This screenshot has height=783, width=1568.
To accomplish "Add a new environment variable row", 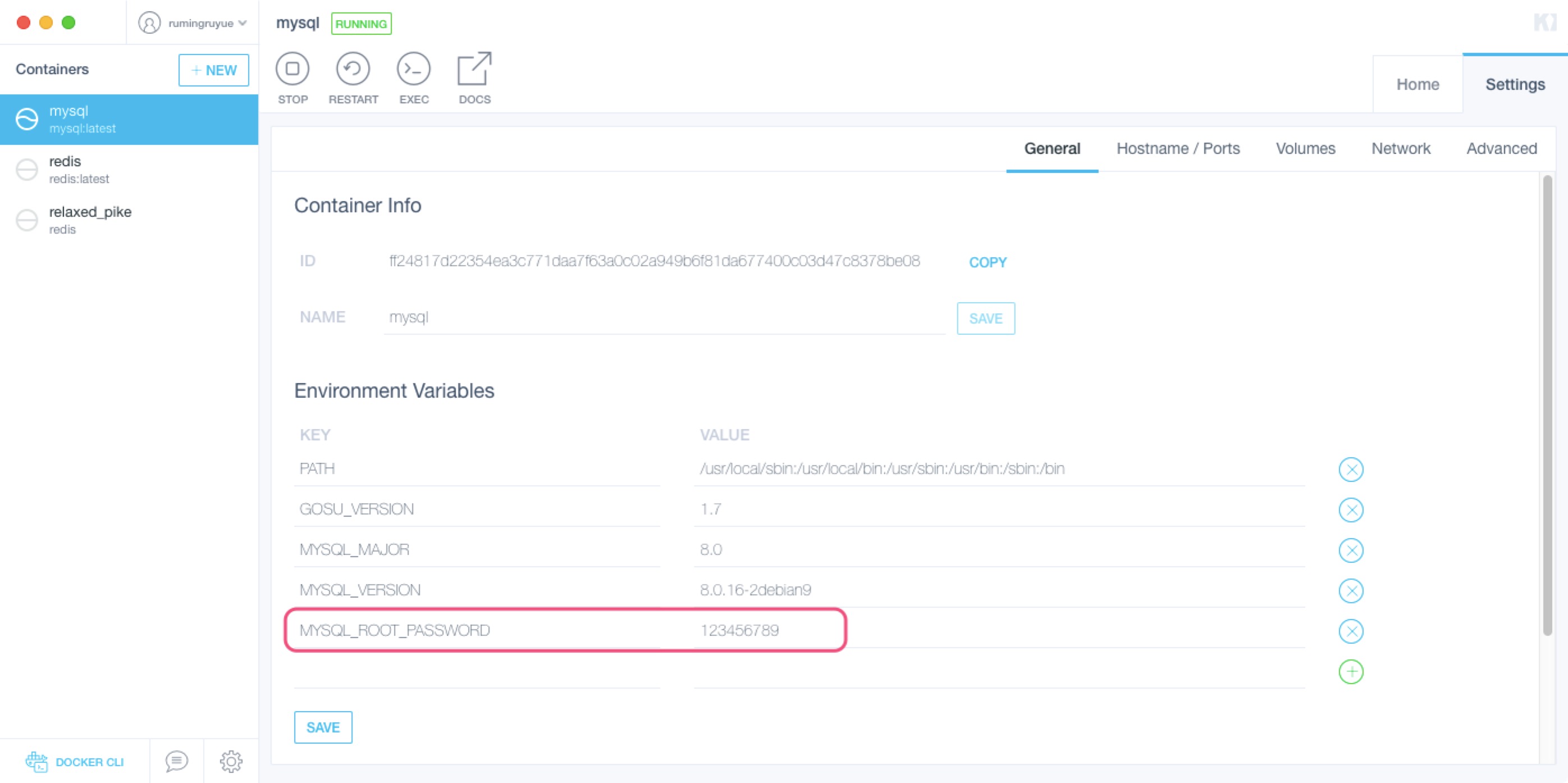I will pyautogui.click(x=1351, y=672).
